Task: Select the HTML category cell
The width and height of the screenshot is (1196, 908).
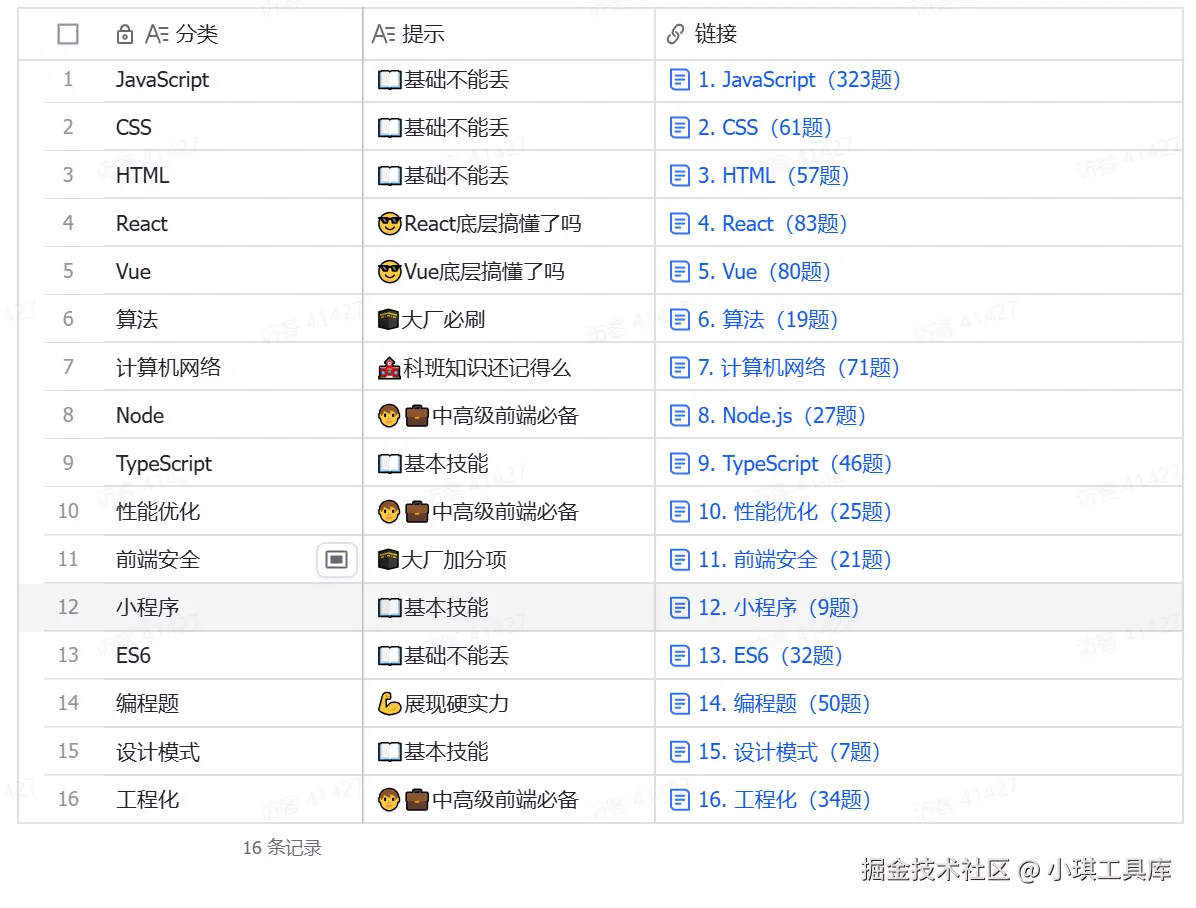Action: pyautogui.click(x=233, y=175)
